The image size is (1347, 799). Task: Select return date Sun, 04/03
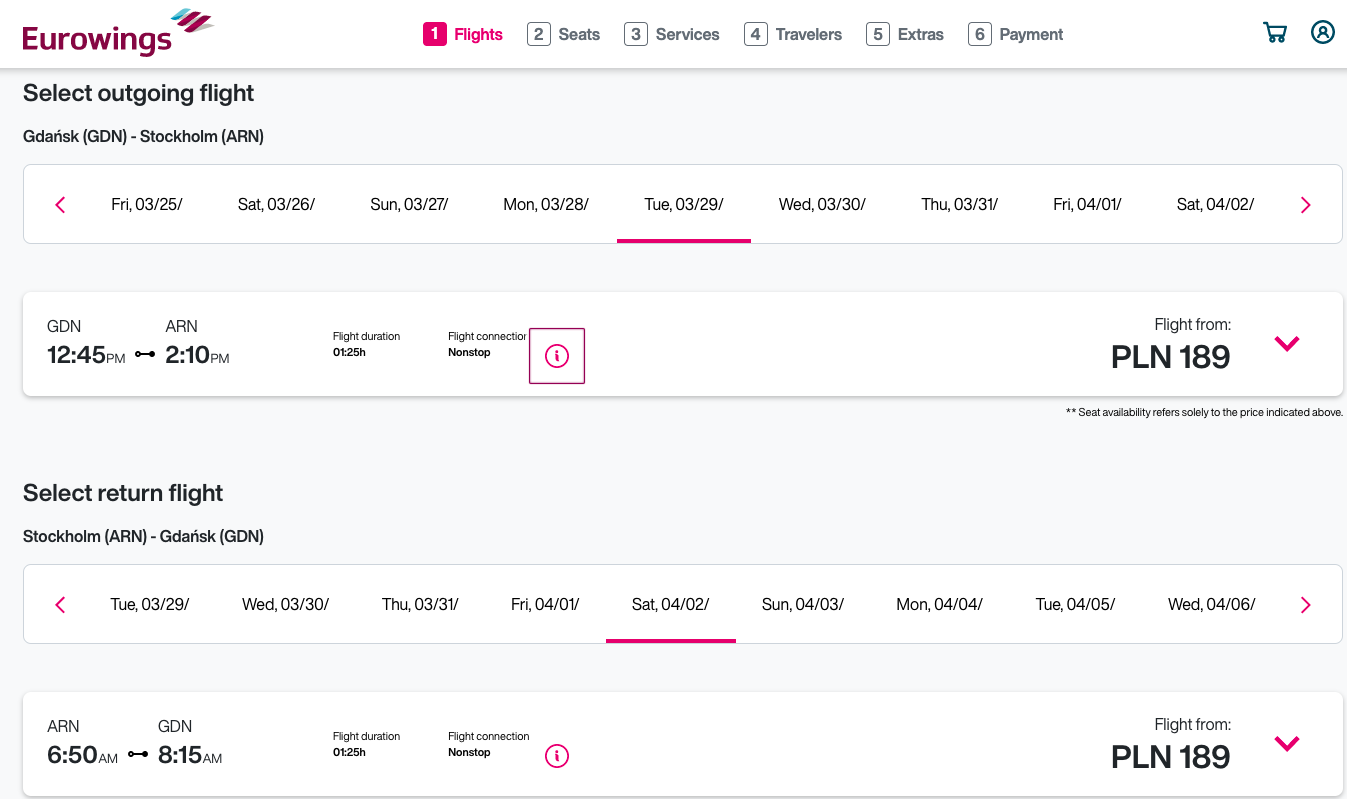803,605
